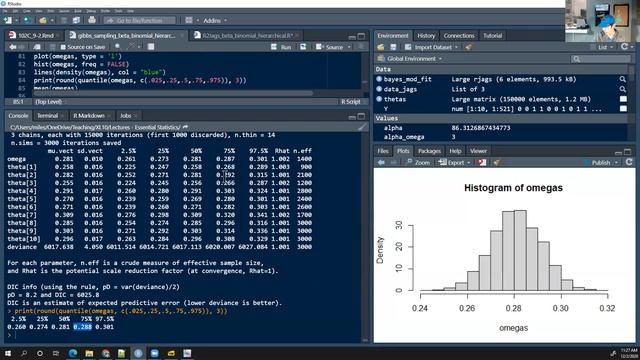Click the Go to file/function field
This screenshot has width=640, height=360.
click(x=140, y=20)
